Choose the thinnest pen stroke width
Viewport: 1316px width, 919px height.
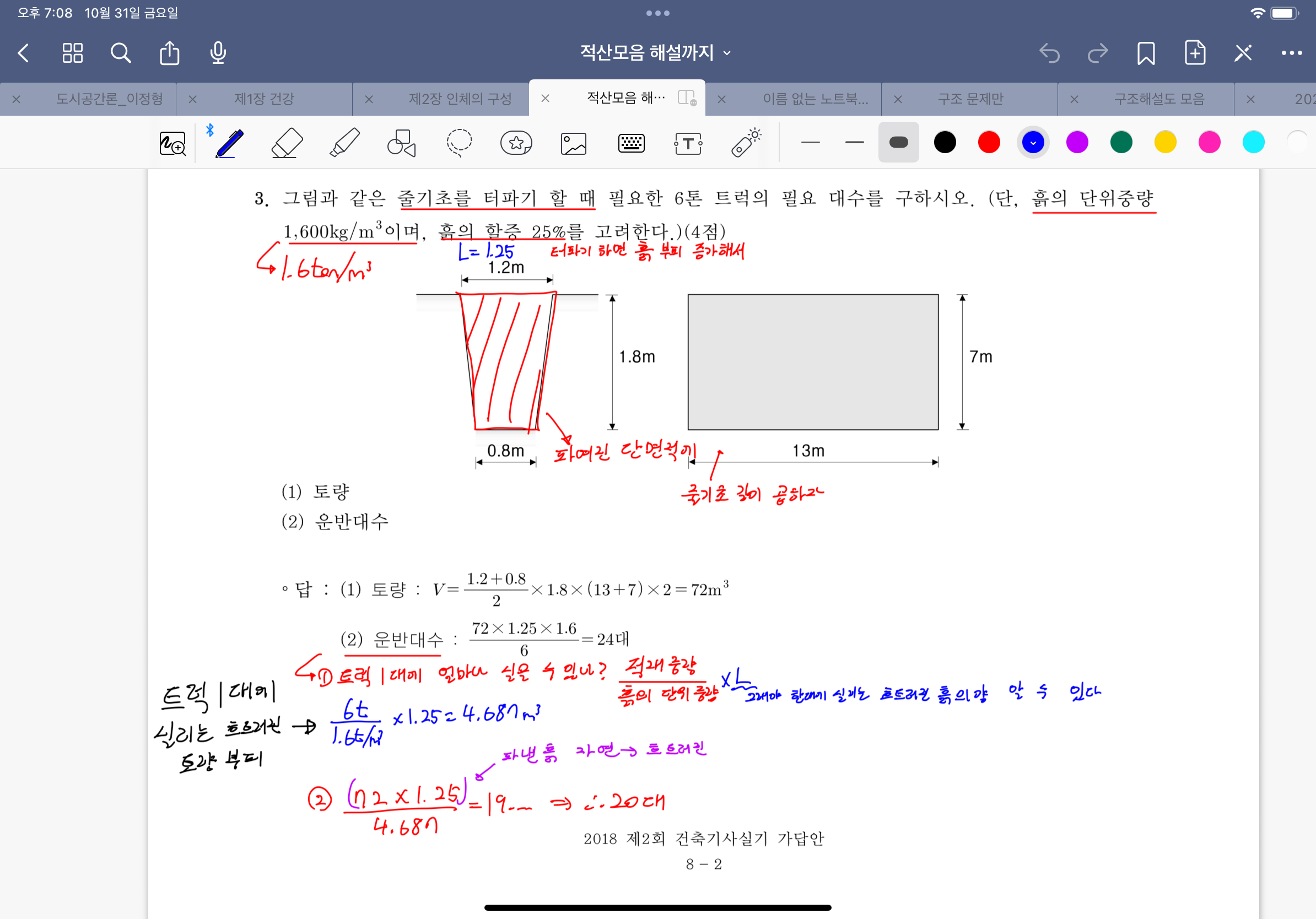(810, 142)
